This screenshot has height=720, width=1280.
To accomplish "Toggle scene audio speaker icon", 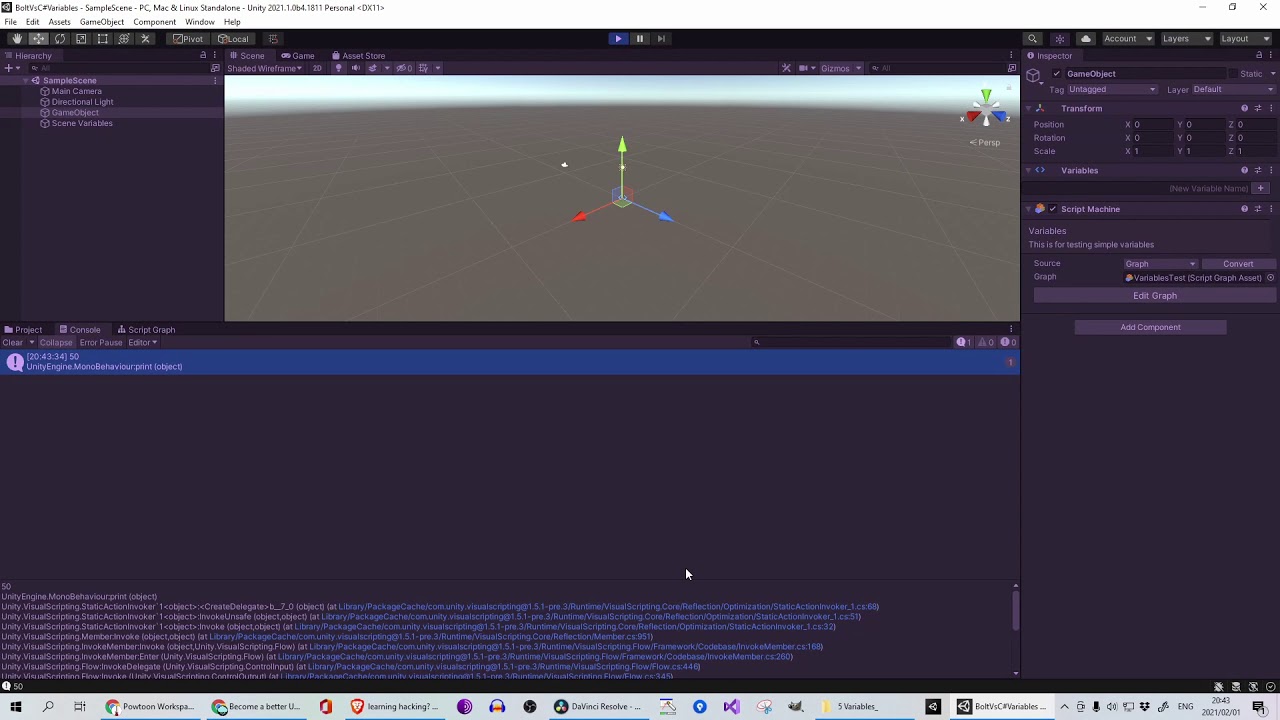I will pos(355,68).
